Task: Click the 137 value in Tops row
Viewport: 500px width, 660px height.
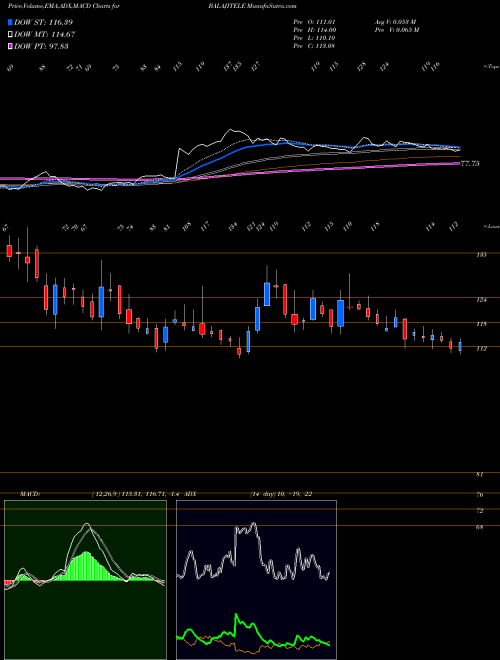Action: point(228,66)
